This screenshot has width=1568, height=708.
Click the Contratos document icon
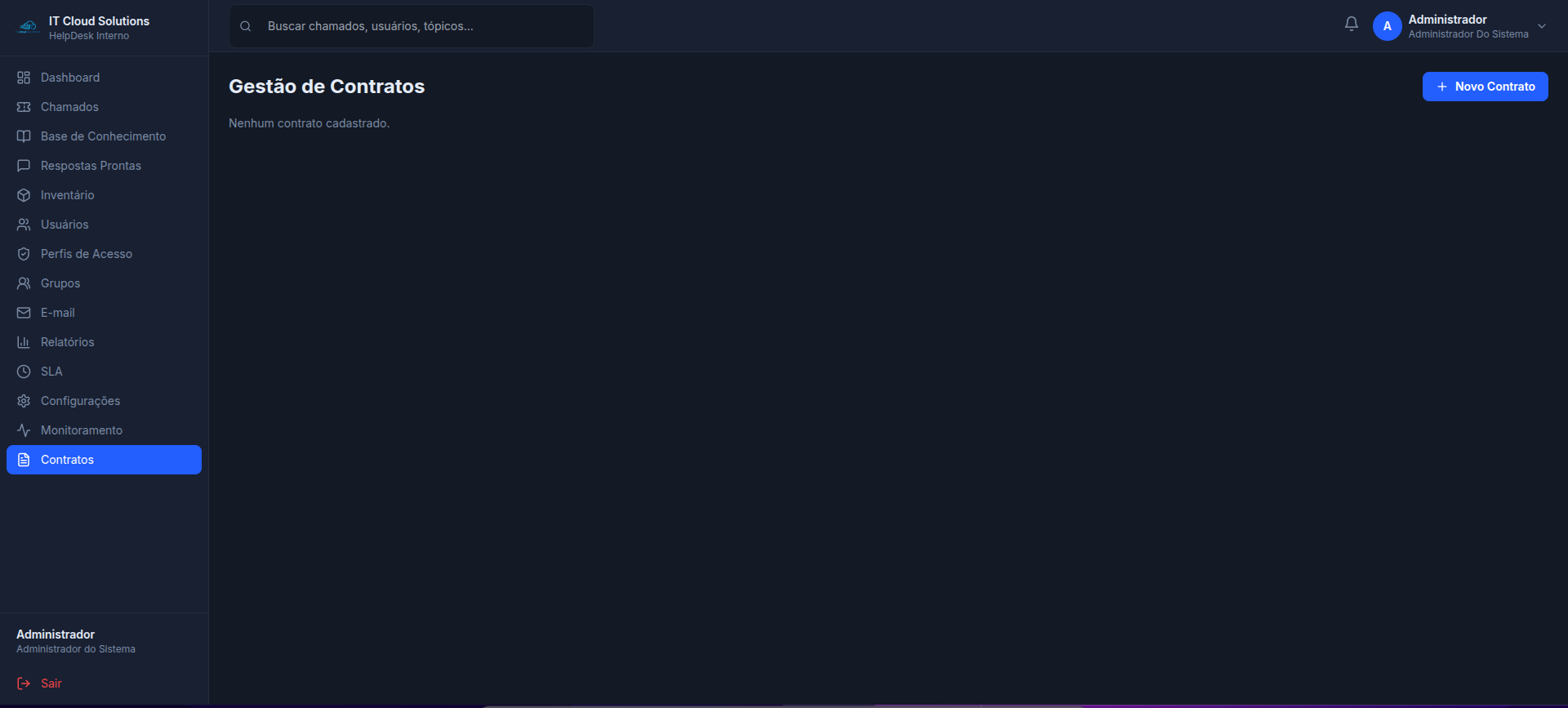(24, 460)
